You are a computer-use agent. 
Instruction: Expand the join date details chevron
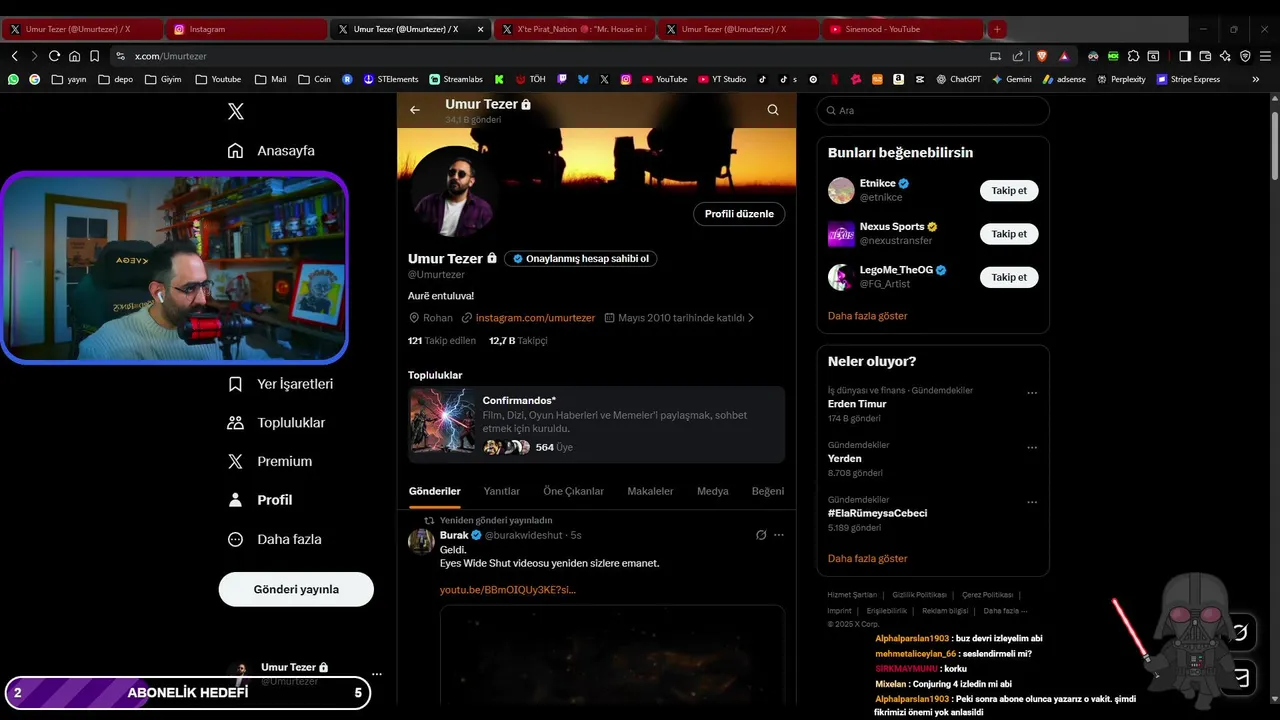click(x=751, y=318)
